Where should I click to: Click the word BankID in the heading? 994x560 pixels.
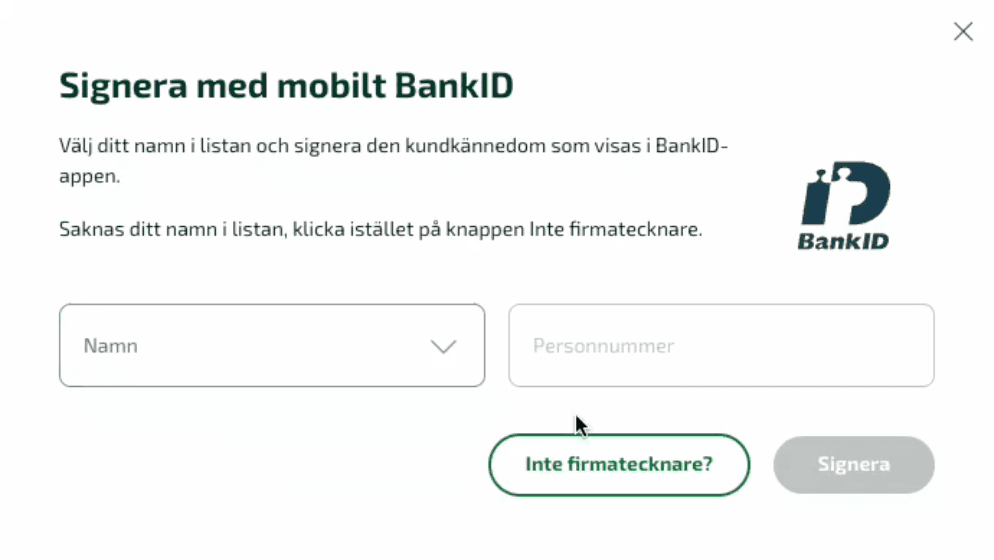(x=454, y=86)
